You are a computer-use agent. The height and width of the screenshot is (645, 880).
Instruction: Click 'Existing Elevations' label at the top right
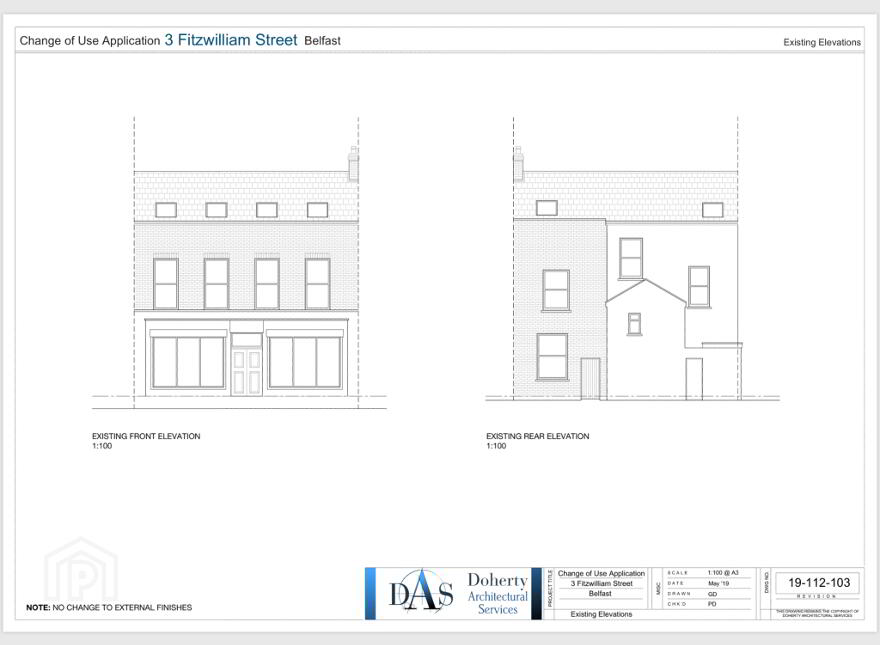pos(822,42)
